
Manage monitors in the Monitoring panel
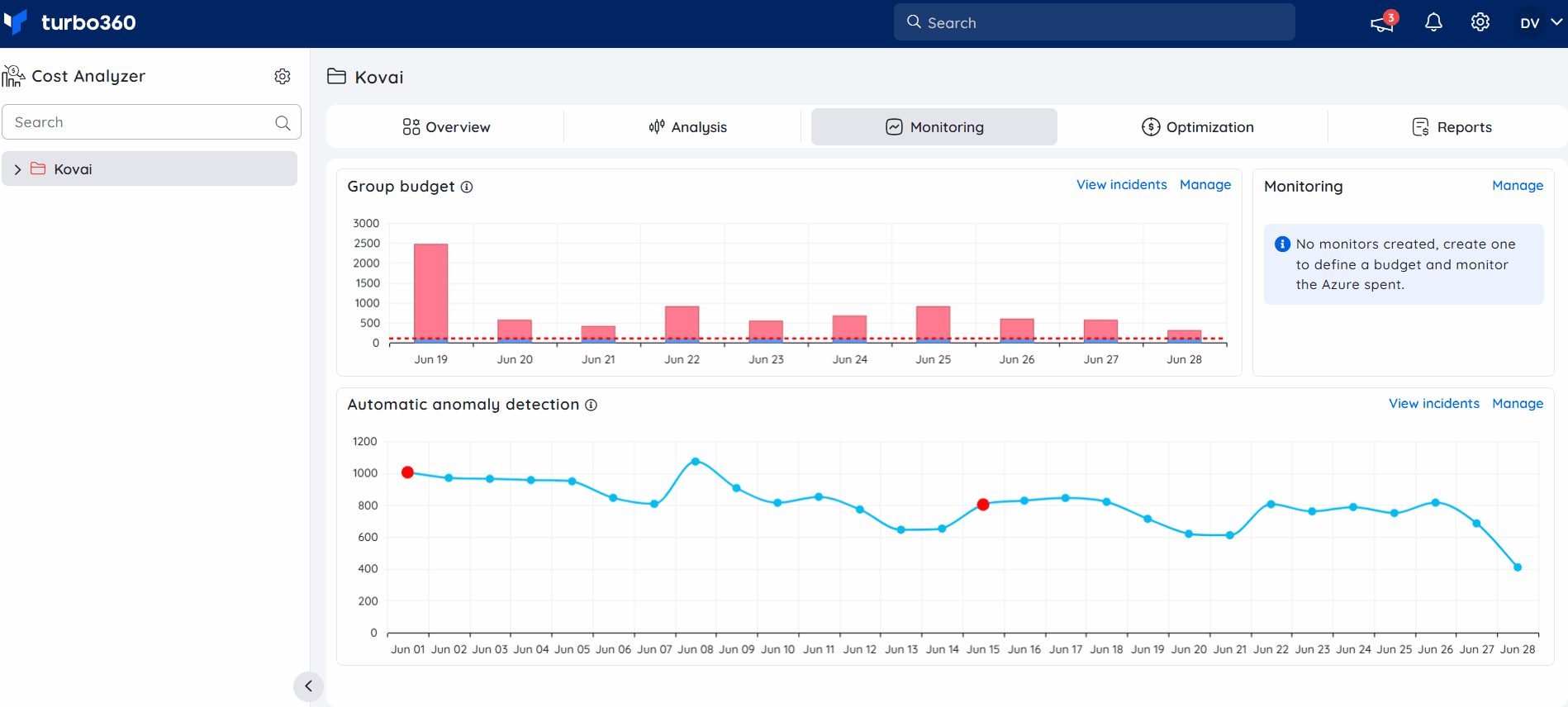1518,186
